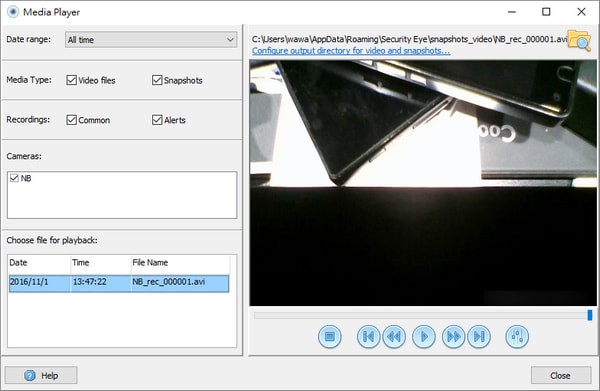Screen dimensions: 600x391
Task: Select NB_rec_000001.avi in file list
Action: coord(119,283)
